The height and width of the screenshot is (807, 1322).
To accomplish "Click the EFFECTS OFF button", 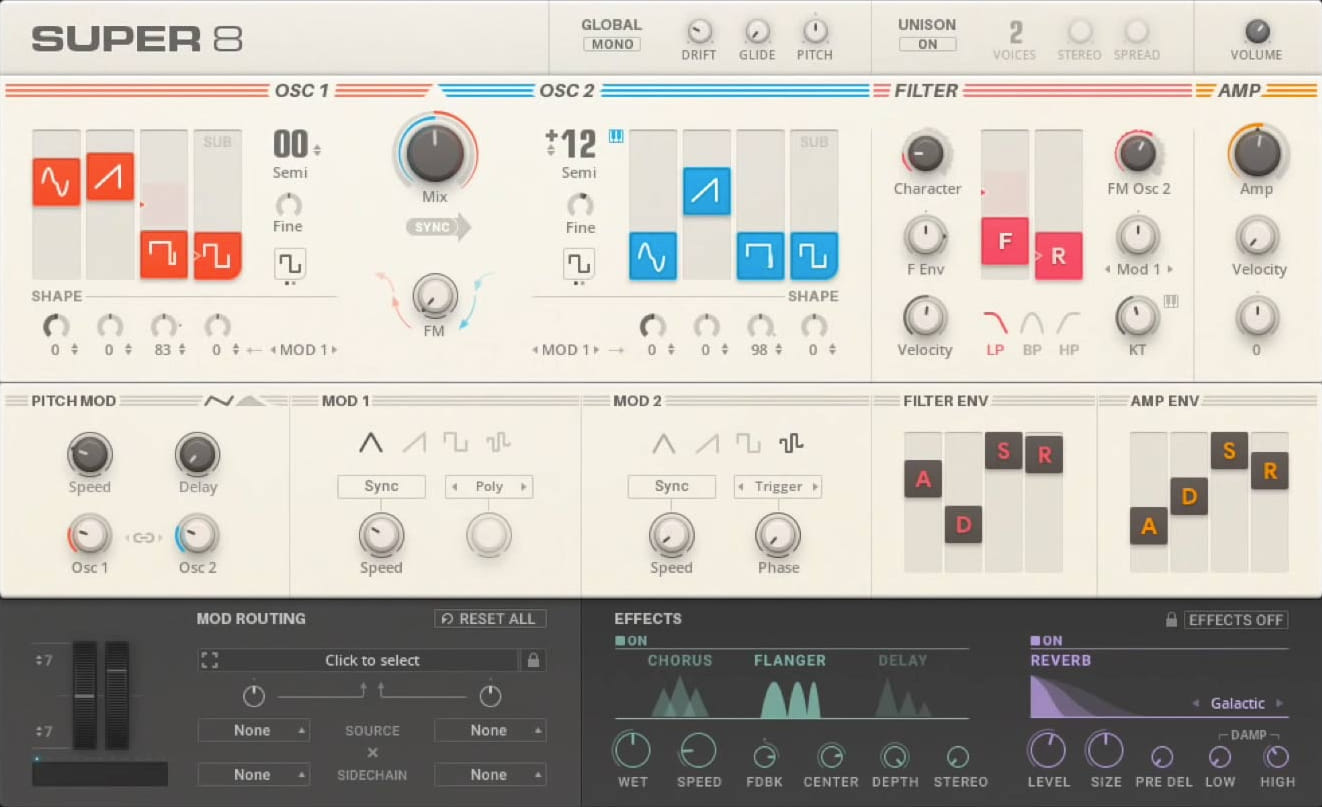I will (1236, 620).
